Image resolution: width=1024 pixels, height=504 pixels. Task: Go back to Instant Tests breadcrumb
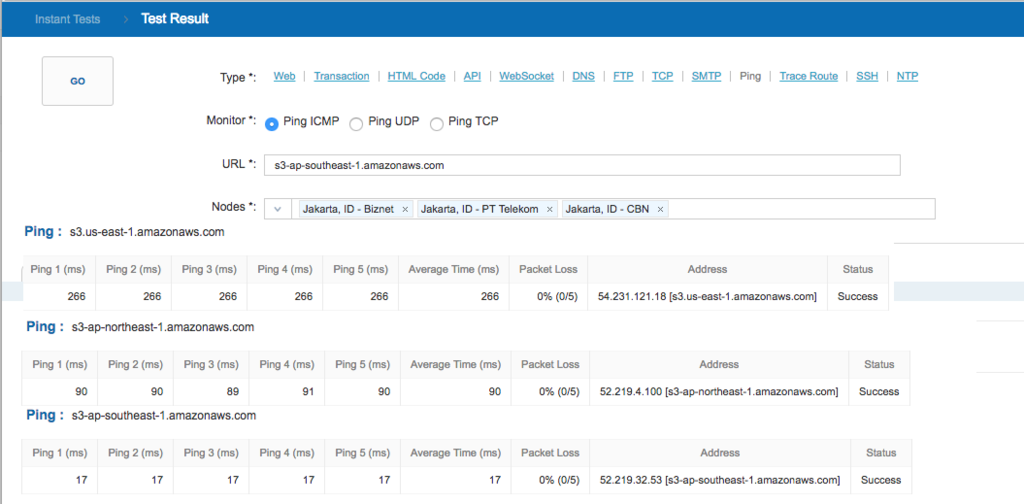click(x=67, y=19)
